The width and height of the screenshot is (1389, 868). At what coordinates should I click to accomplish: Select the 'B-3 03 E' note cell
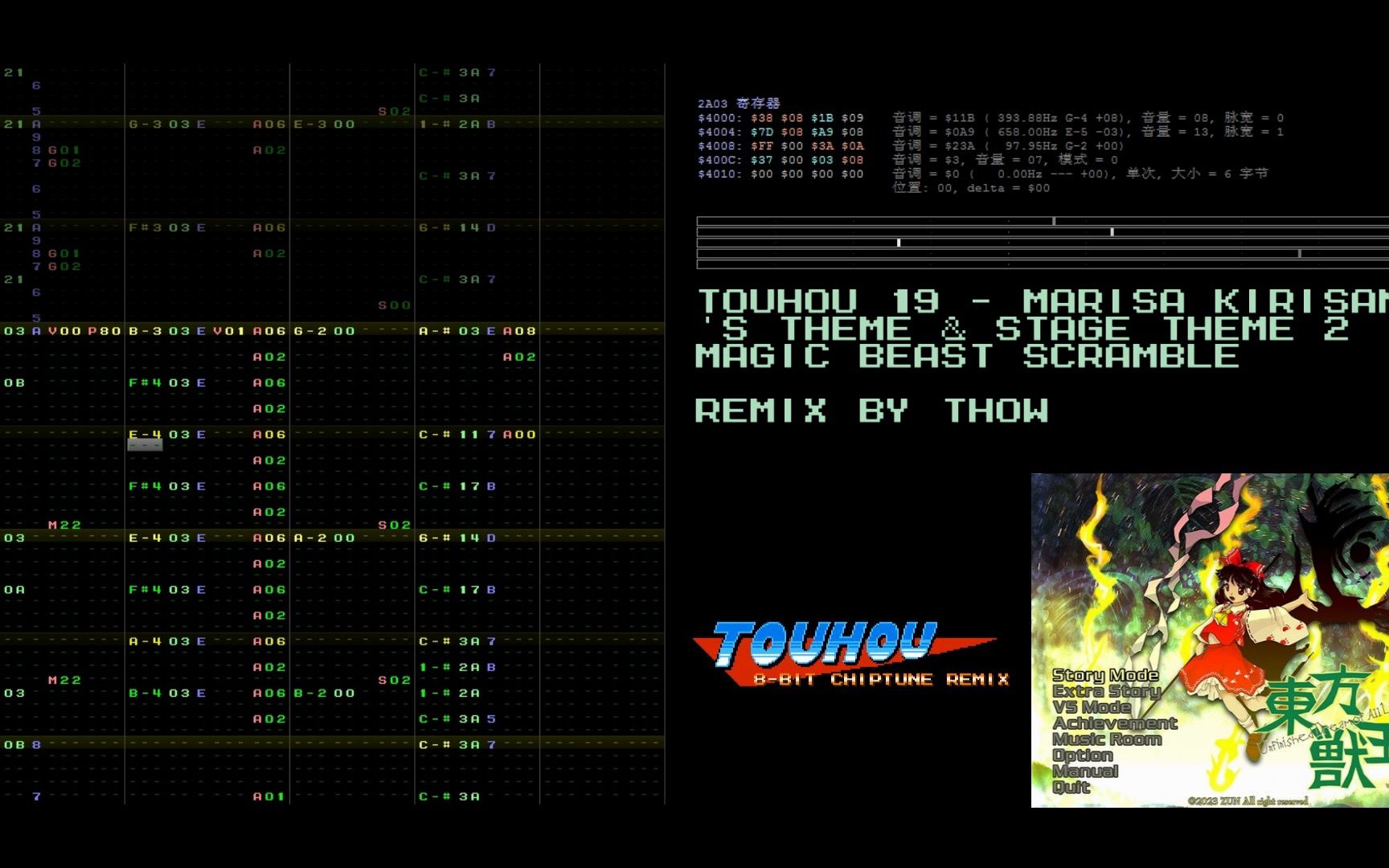(x=167, y=331)
